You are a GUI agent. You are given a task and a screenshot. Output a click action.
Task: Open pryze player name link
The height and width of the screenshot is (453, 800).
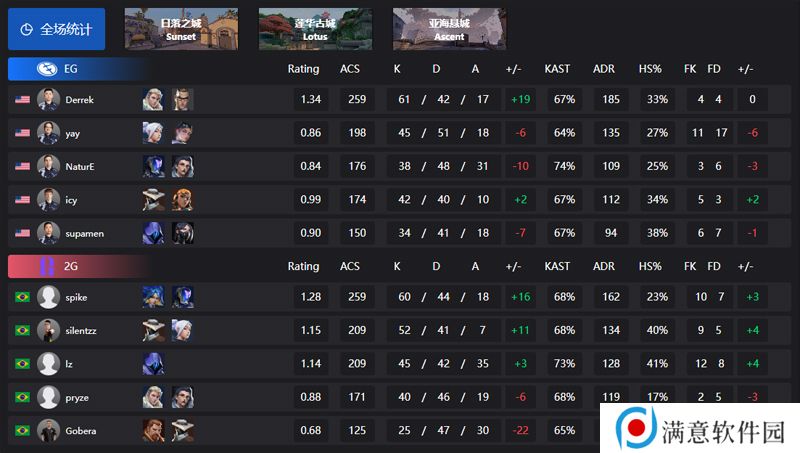click(x=77, y=397)
